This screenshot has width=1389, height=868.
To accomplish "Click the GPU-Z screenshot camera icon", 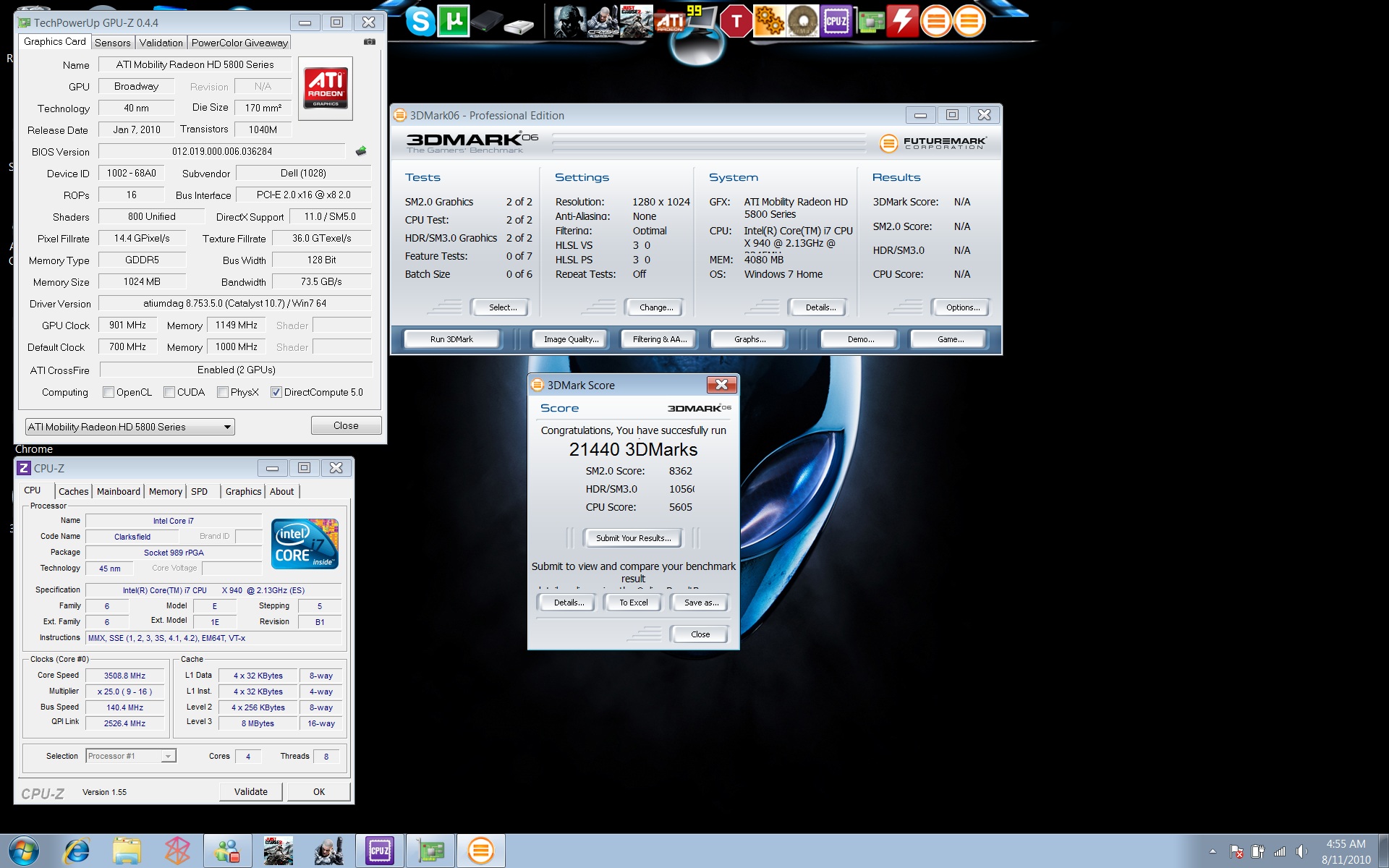I will (x=370, y=42).
